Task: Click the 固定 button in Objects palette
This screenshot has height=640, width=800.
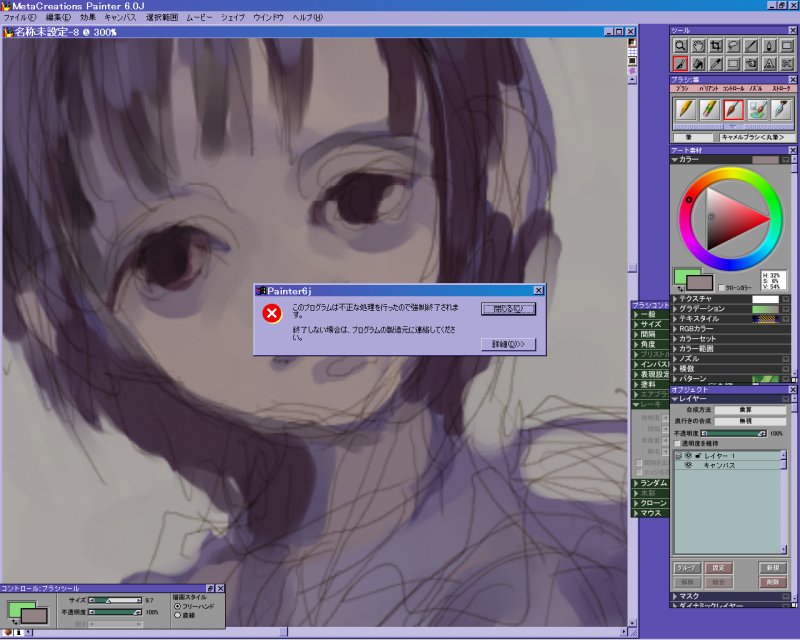Action: pyautogui.click(x=718, y=568)
